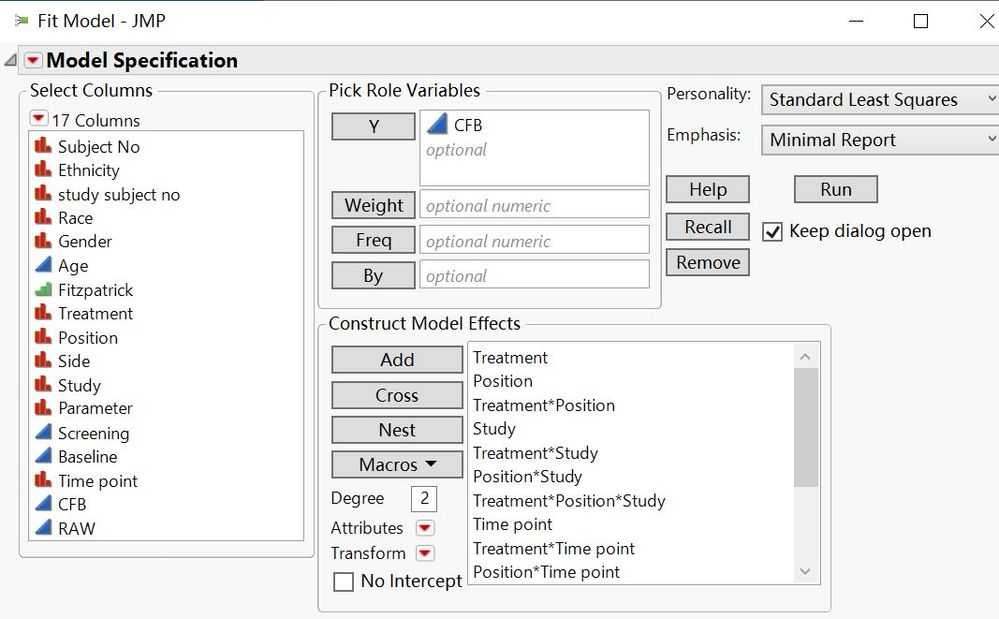Open the 17 Columns red triangle menu
Screen dimensions: 999x619
pyautogui.click(x=39, y=119)
